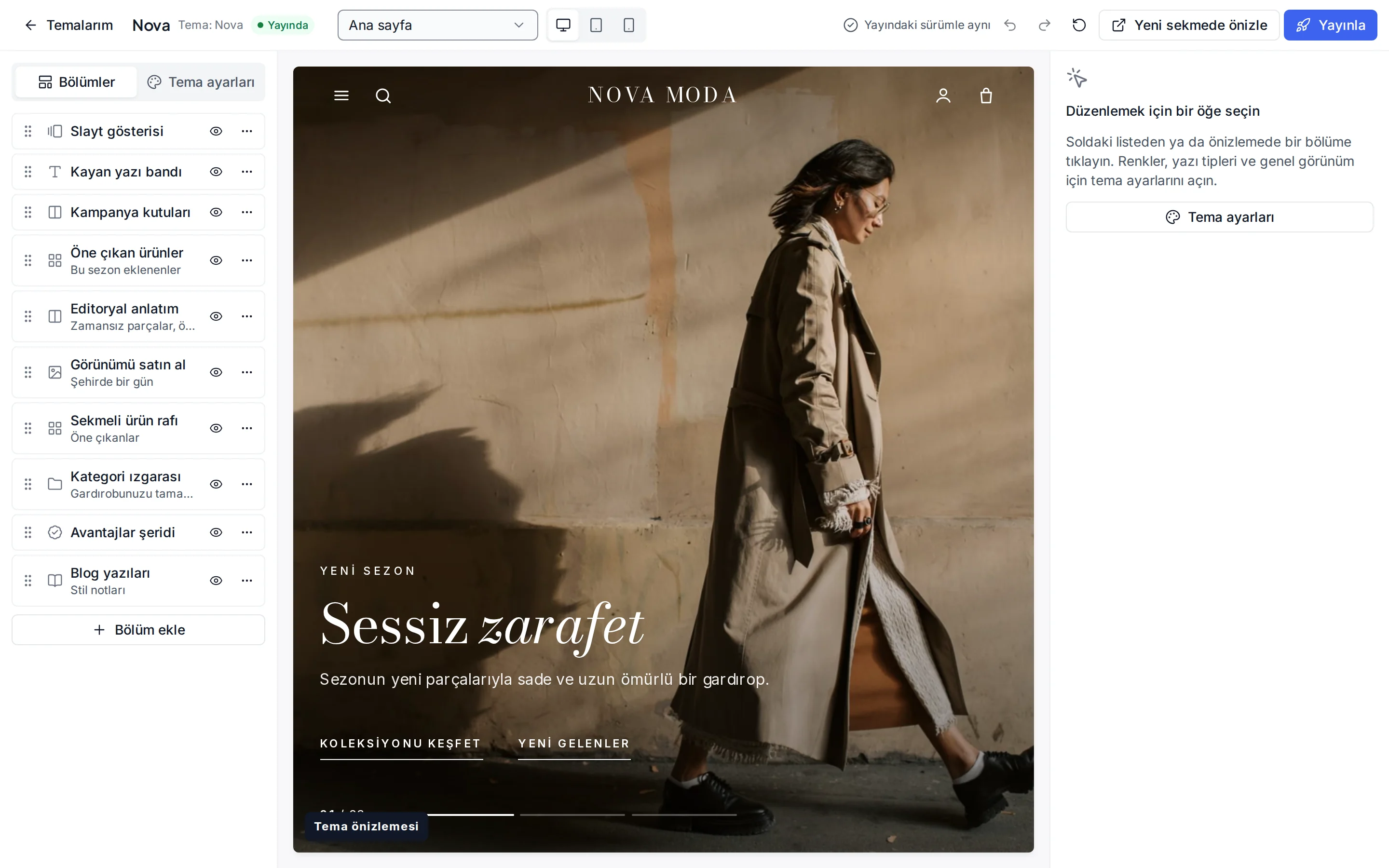Viewport: 1389px width, 868px height.
Task: Click third slideshow progress bar segment
Action: click(x=684, y=814)
